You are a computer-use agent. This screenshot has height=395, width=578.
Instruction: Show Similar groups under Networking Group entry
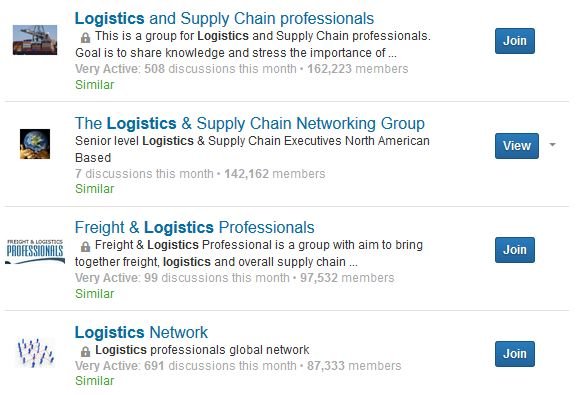(x=94, y=189)
